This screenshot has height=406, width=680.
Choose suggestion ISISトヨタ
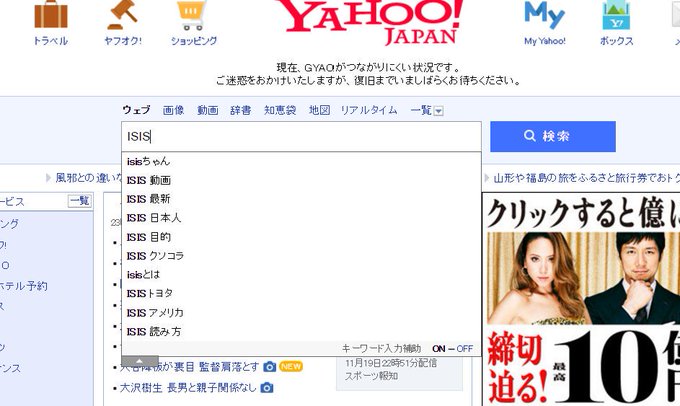click(x=301, y=294)
